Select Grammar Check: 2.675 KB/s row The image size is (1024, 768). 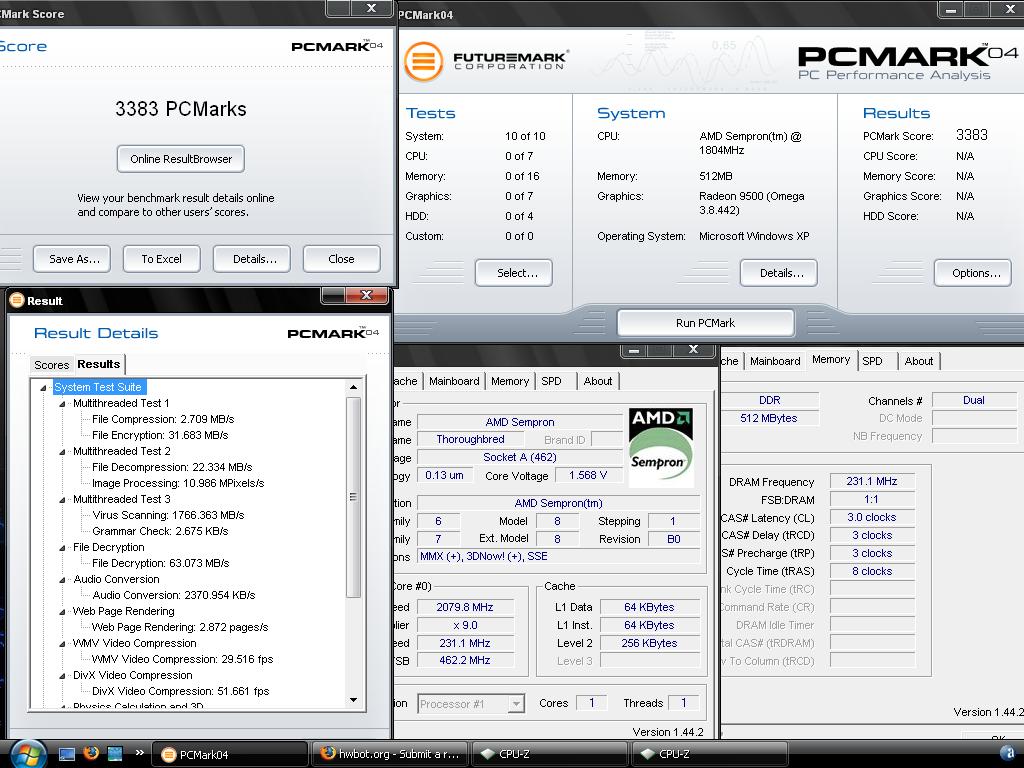(160, 531)
